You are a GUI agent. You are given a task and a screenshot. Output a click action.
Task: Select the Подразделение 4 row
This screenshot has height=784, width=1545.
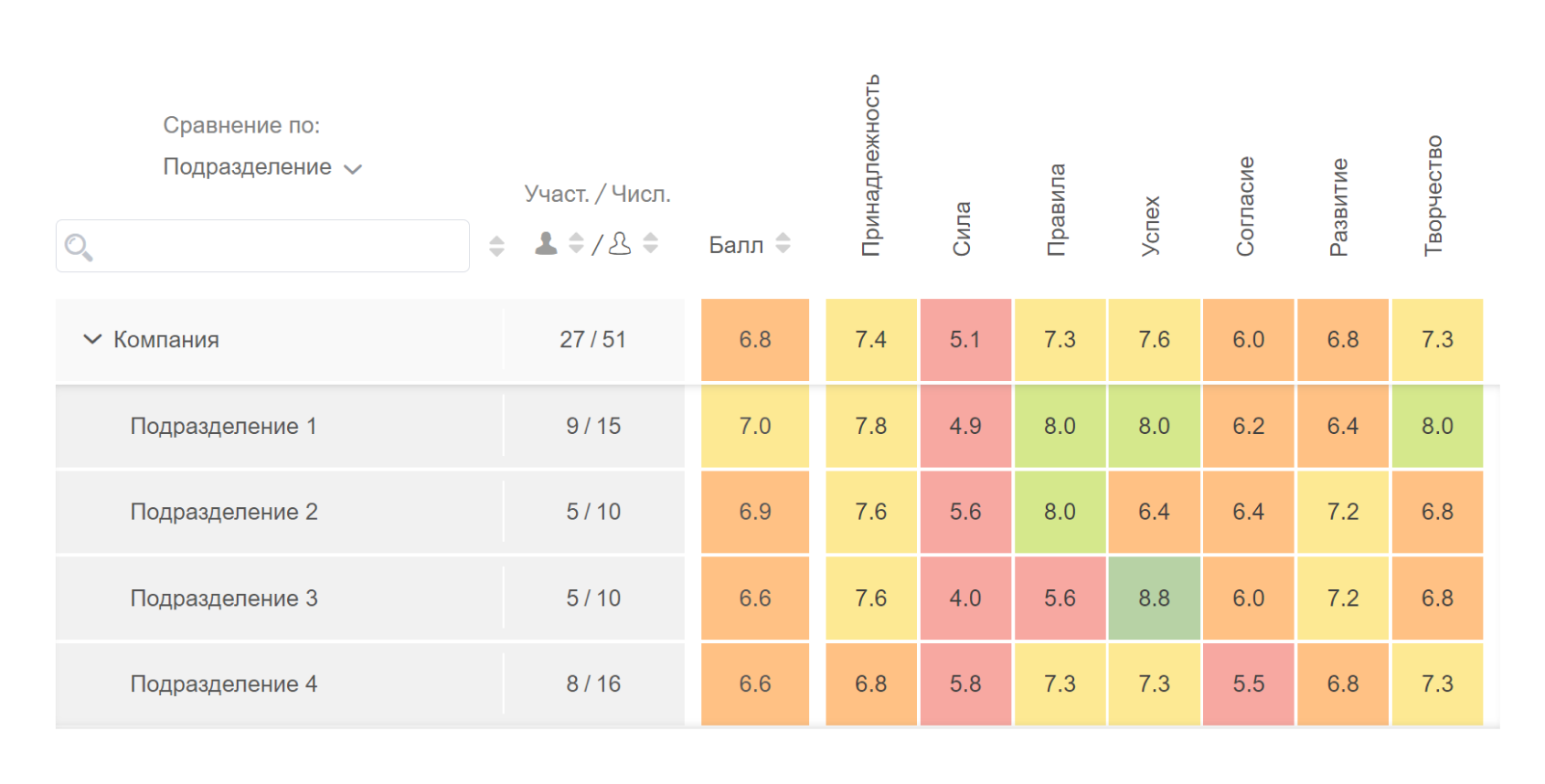(x=224, y=683)
